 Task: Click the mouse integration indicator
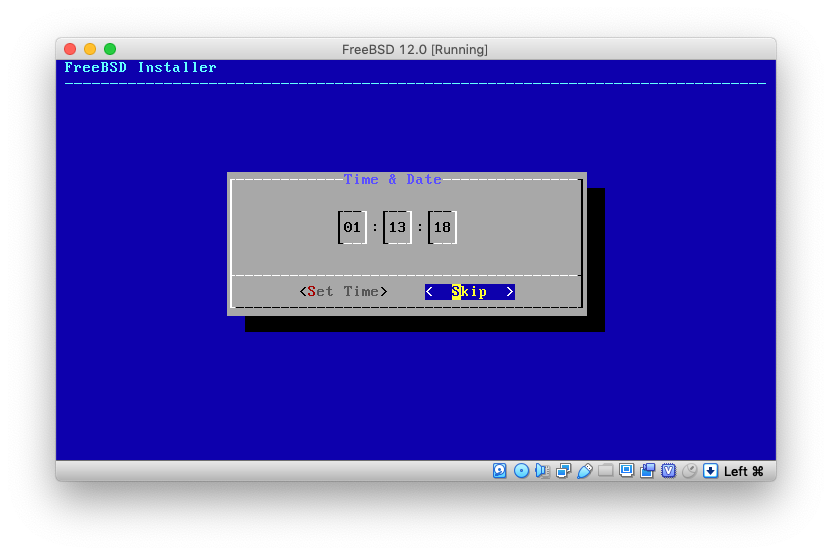click(x=689, y=471)
